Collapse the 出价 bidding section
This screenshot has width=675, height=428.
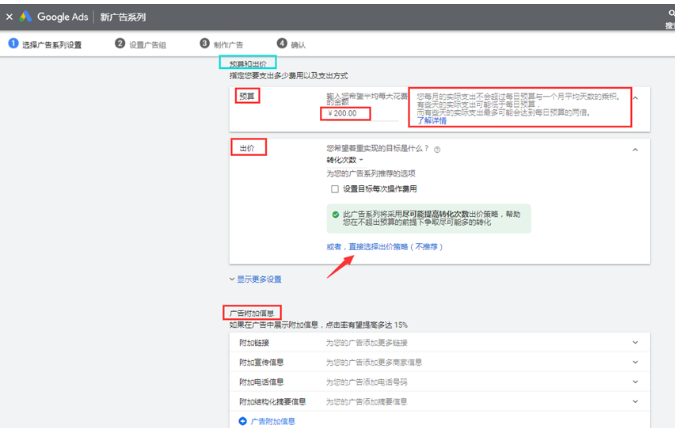tap(634, 149)
